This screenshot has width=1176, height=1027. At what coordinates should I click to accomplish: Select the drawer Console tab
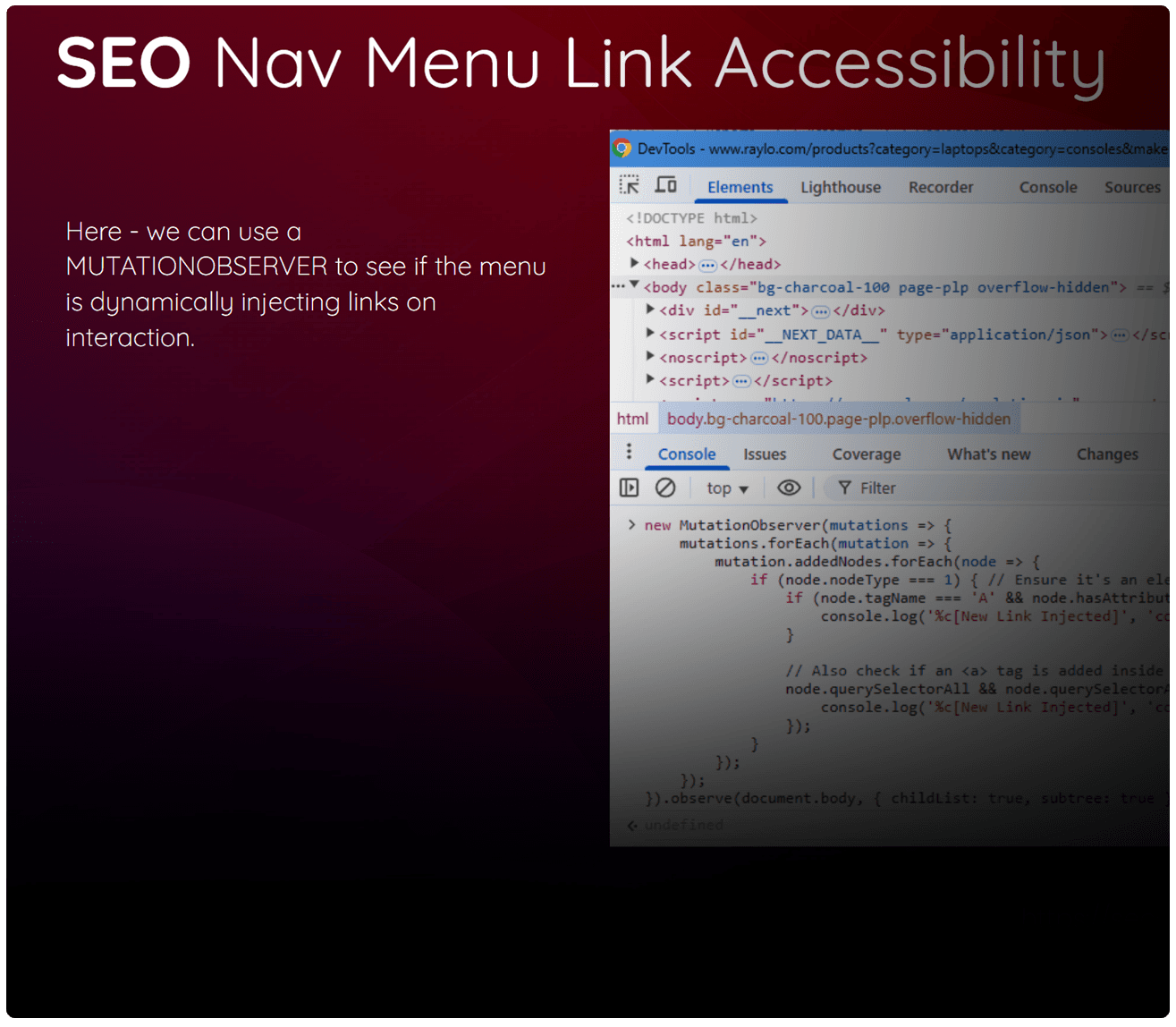point(687,454)
